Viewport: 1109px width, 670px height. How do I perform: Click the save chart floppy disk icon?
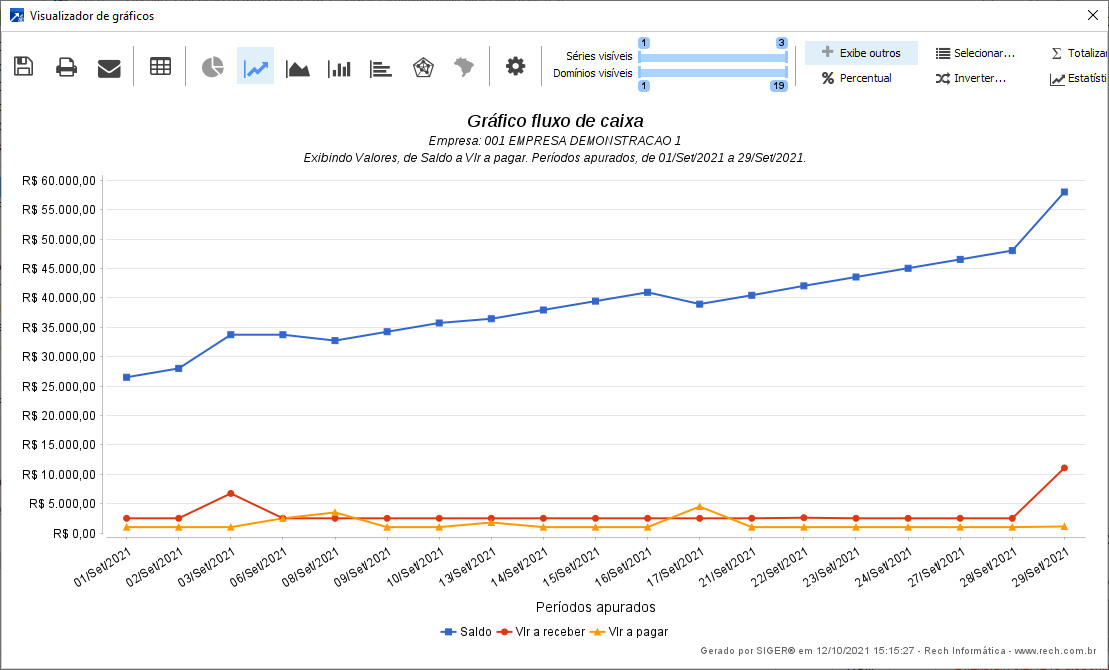click(23, 67)
